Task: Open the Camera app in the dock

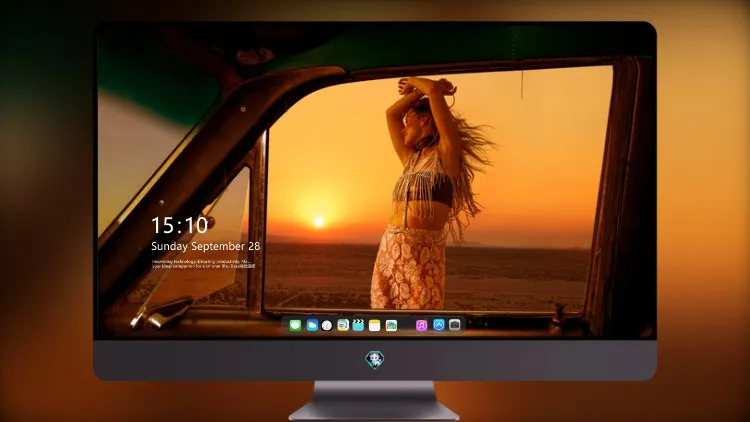Action: [x=455, y=325]
